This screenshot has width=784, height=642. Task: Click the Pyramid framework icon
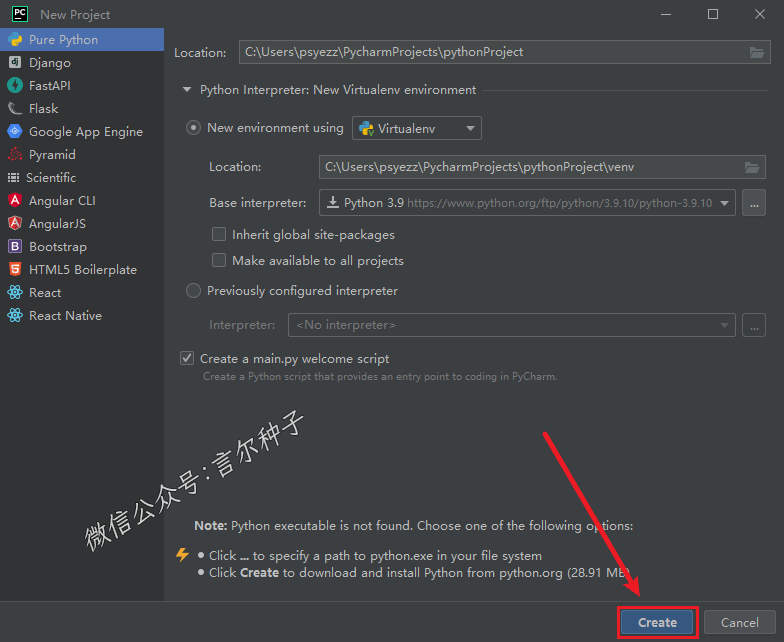click(15, 154)
